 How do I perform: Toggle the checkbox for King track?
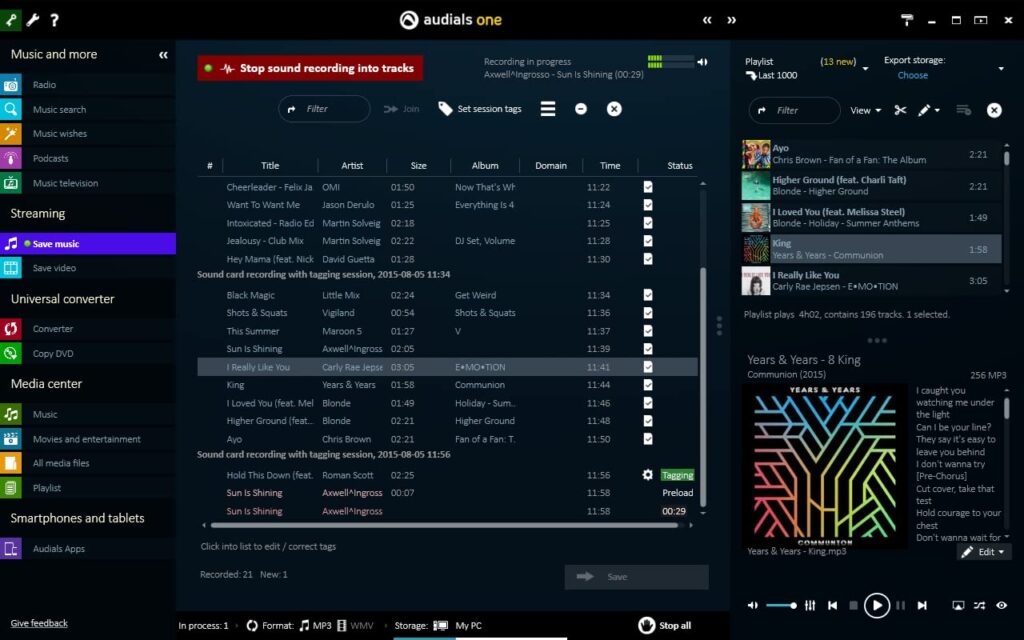click(x=648, y=385)
